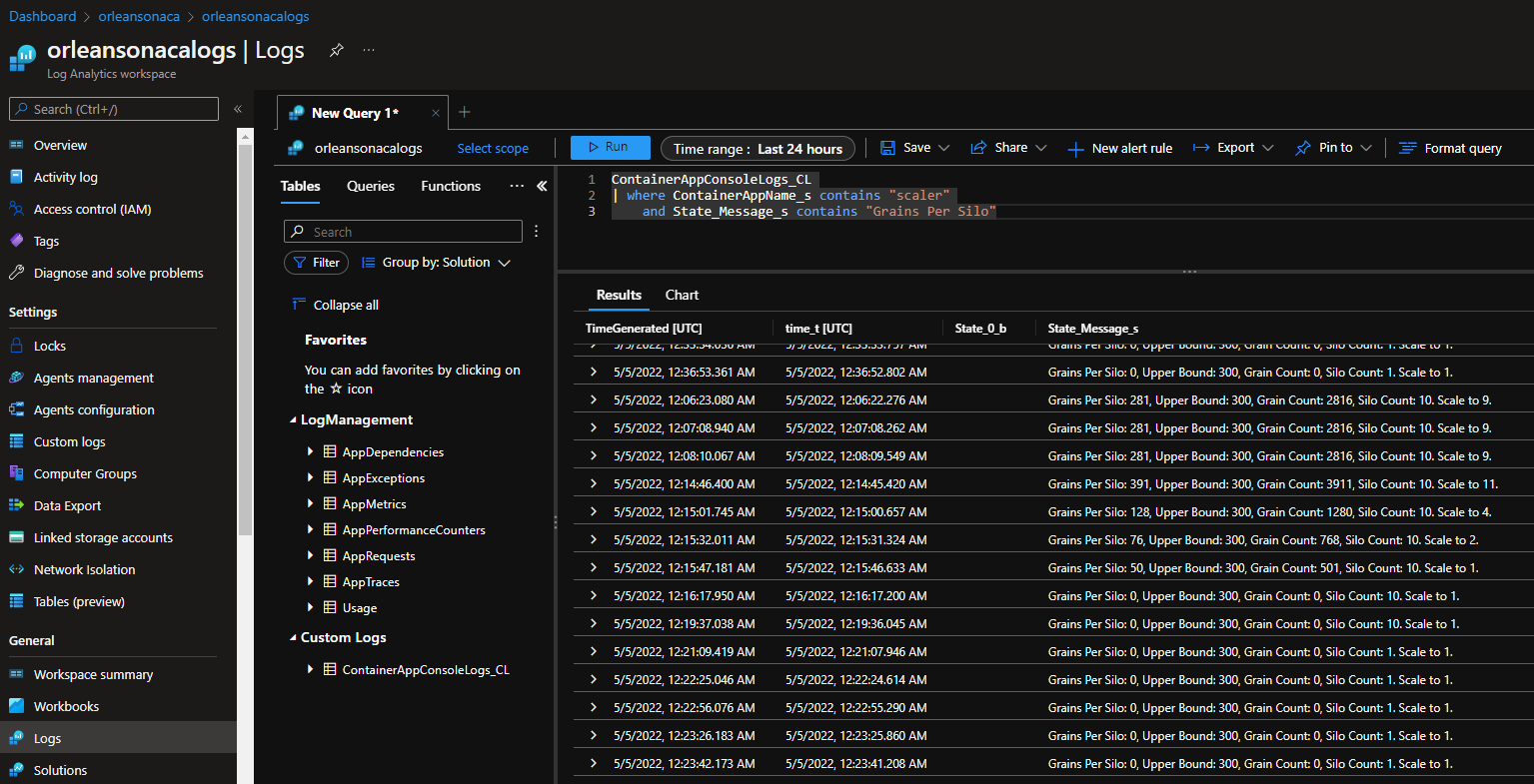Open Workspace summary

click(x=93, y=674)
